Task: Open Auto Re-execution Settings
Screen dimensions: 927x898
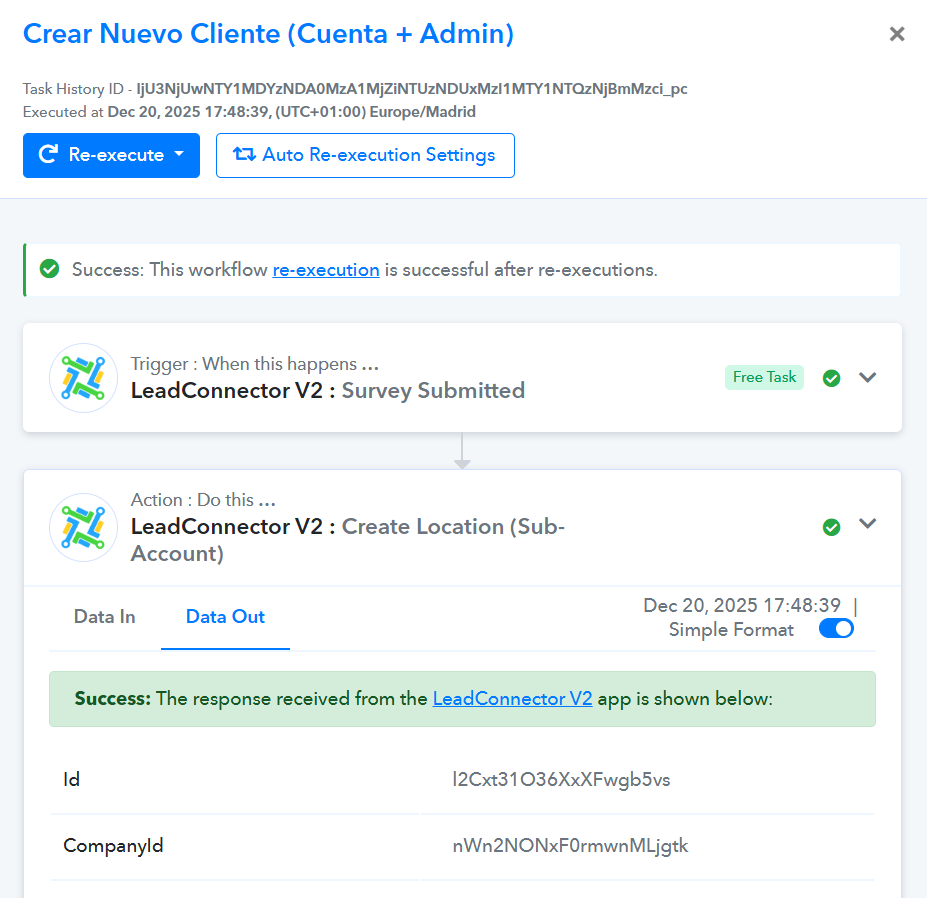Action: [365, 155]
